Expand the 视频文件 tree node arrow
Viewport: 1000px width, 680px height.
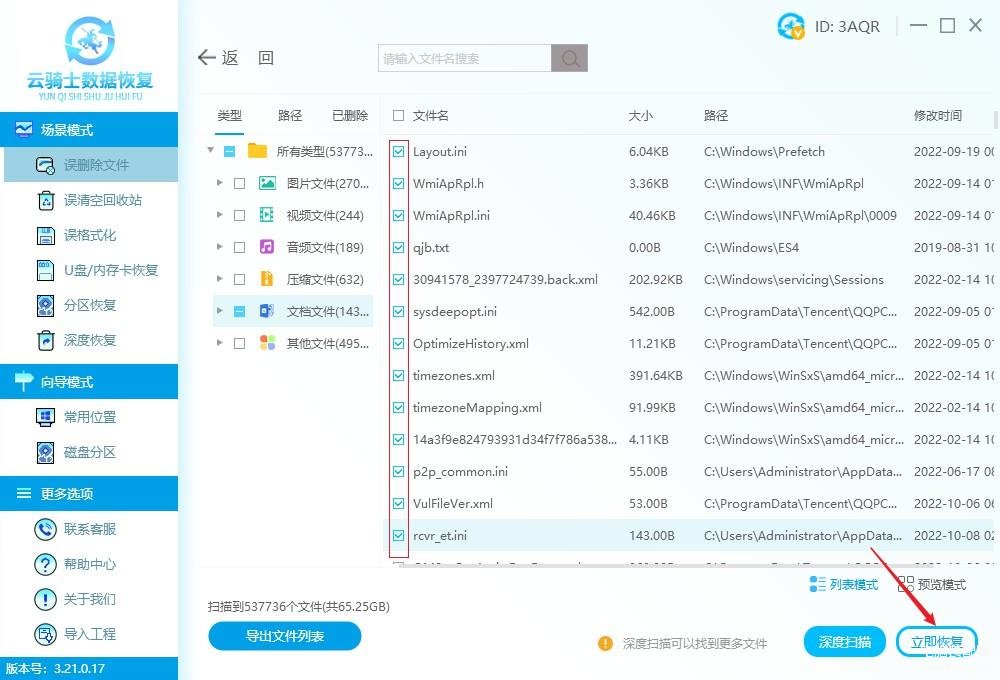tap(219, 214)
